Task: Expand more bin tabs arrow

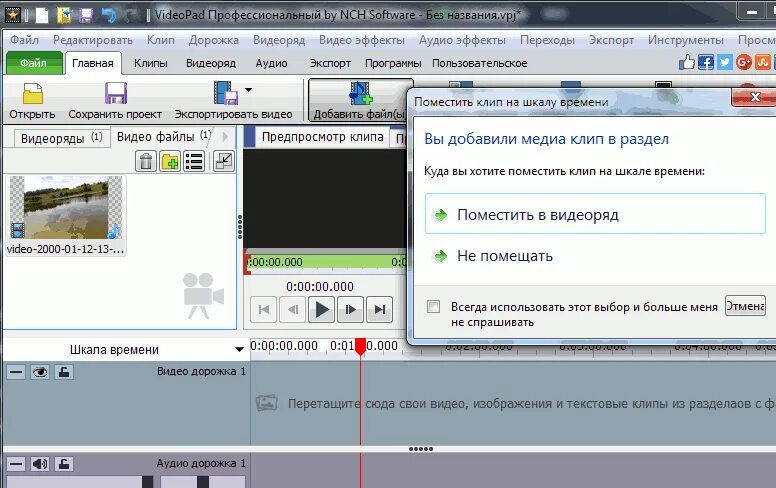Action: point(226,137)
